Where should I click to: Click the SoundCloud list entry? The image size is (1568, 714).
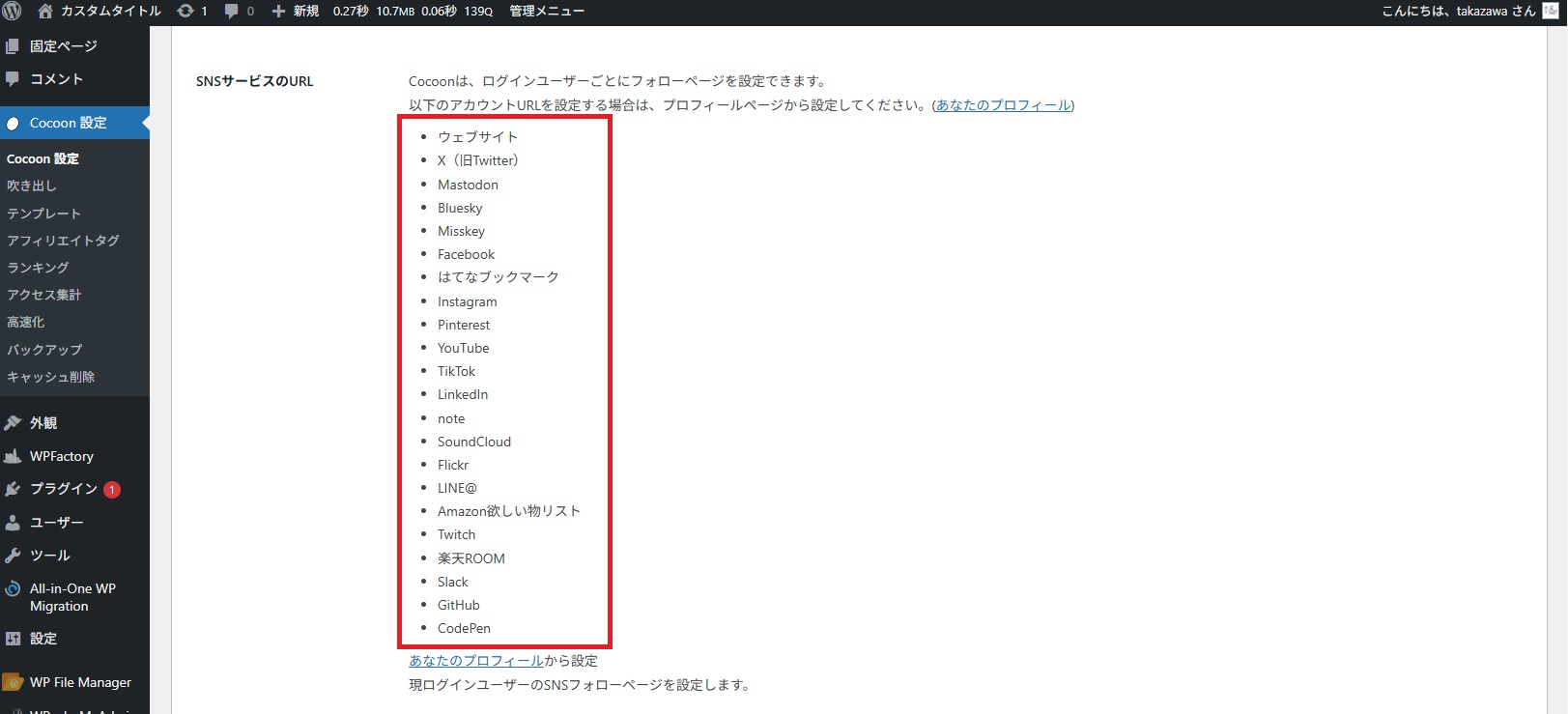click(x=474, y=442)
